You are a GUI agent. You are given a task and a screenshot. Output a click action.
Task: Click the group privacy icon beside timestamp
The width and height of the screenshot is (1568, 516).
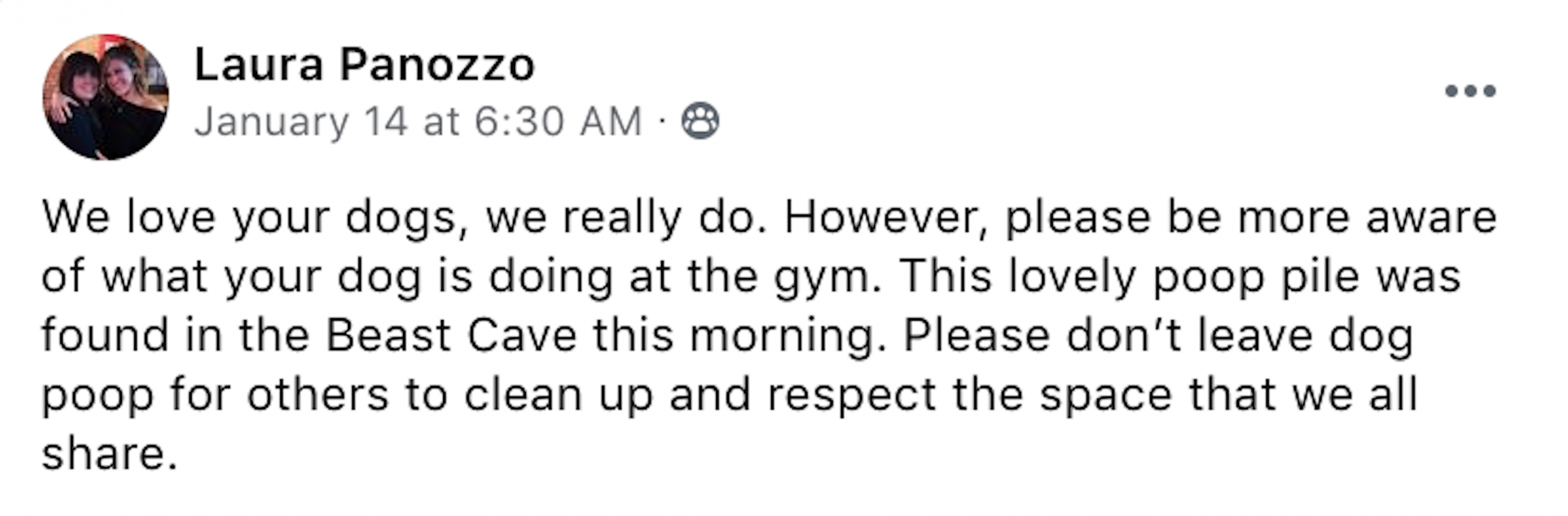tap(700, 121)
